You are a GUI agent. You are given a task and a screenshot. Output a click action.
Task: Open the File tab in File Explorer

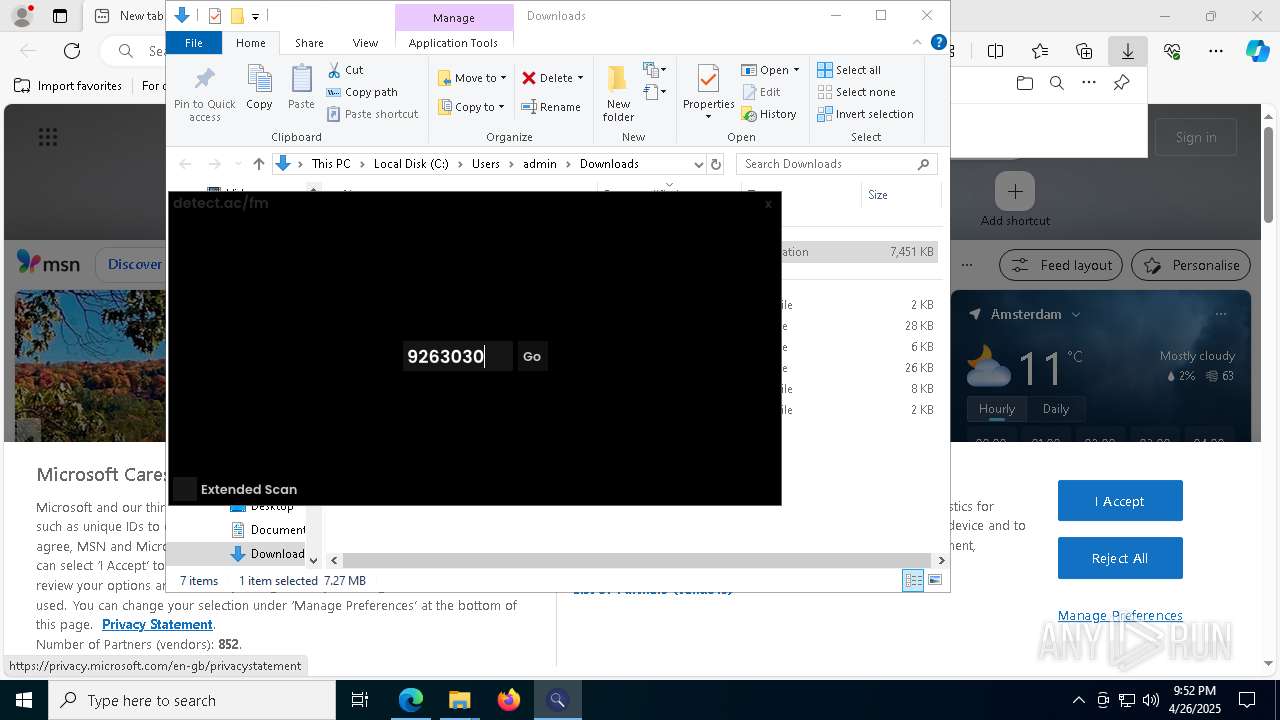[x=194, y=43]
